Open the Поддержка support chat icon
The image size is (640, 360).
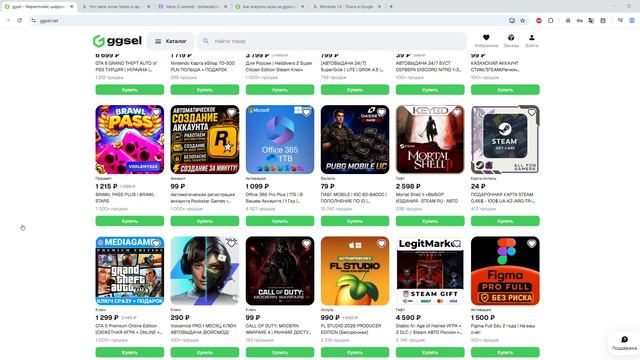click(624, 340)
